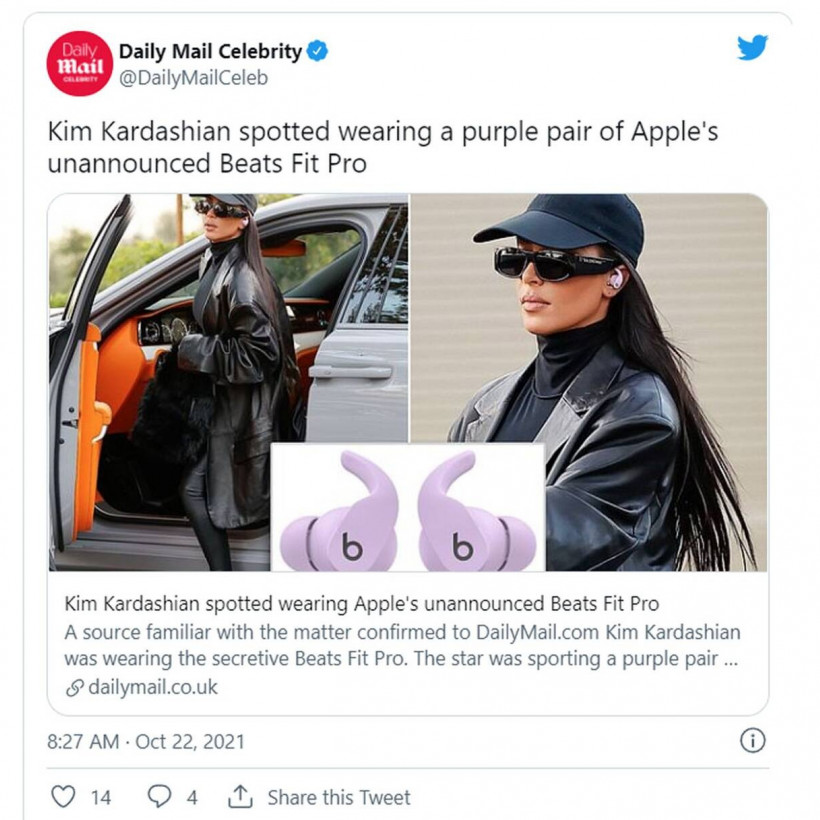820x820 pixels.
Task: Click the 14 likes count
Action: tap(101, 798)
